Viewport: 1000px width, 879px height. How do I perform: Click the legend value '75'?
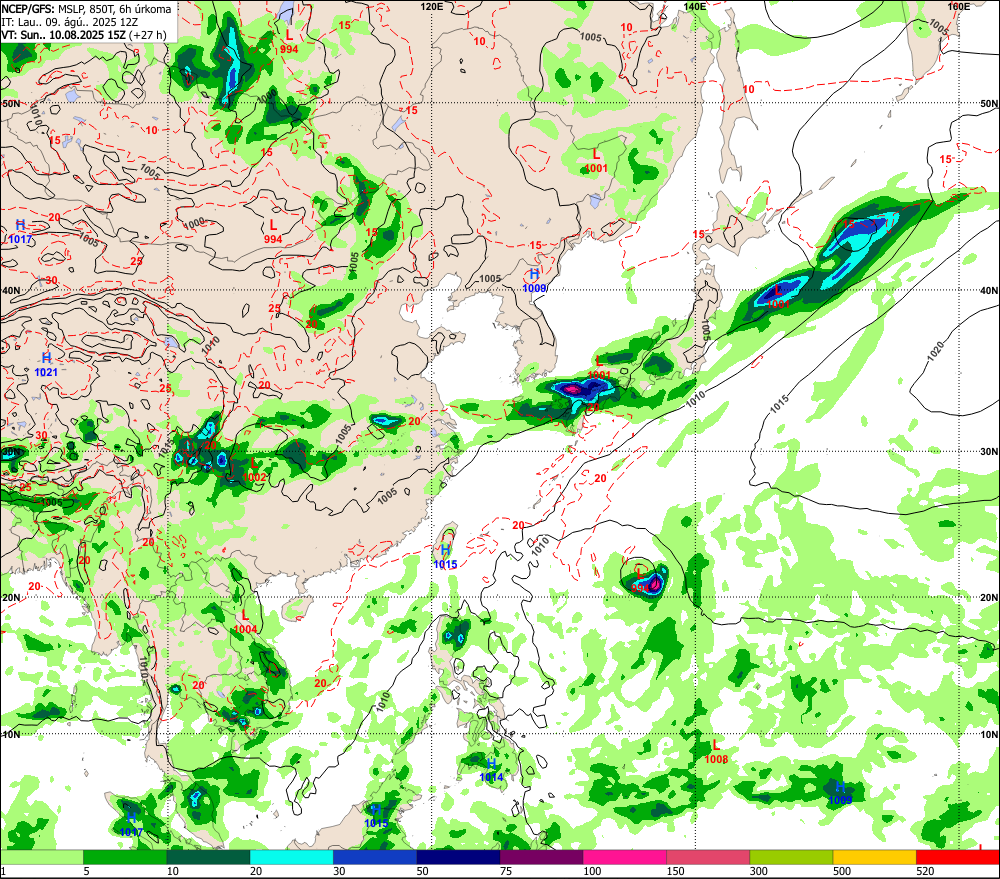[506, 871]
